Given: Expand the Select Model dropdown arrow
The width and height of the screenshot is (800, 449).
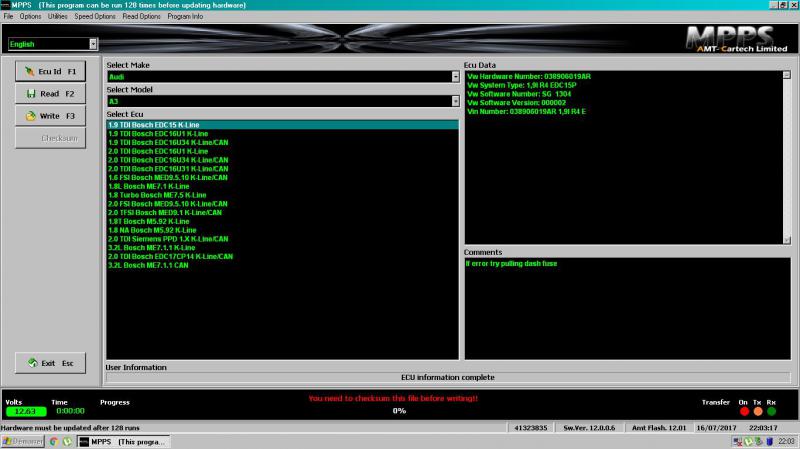Looking at the screenshot, I should (x=455, y=101).
